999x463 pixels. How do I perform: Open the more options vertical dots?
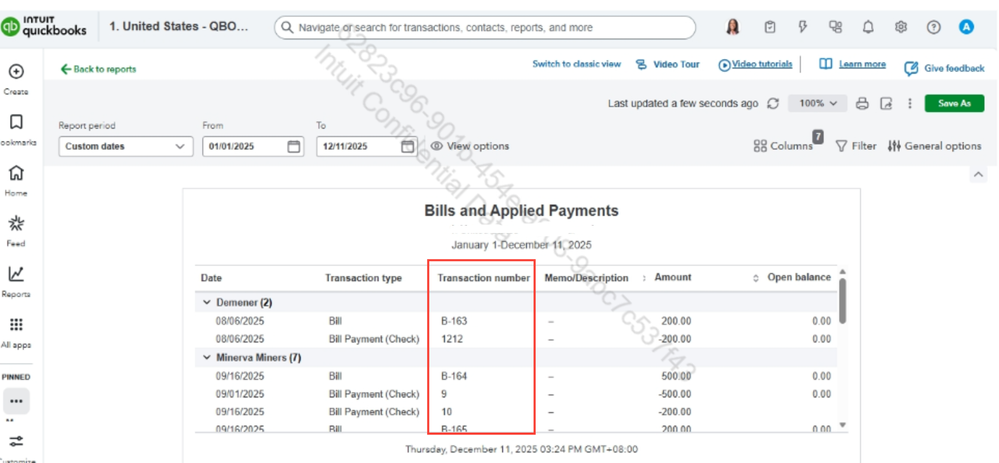pos(910,103)
